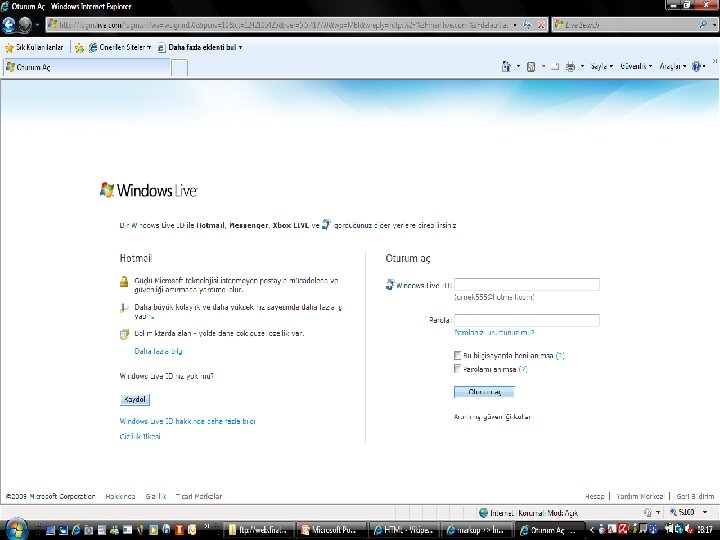
Task: Click the Windows Live logo
Action: click(149, 190)
